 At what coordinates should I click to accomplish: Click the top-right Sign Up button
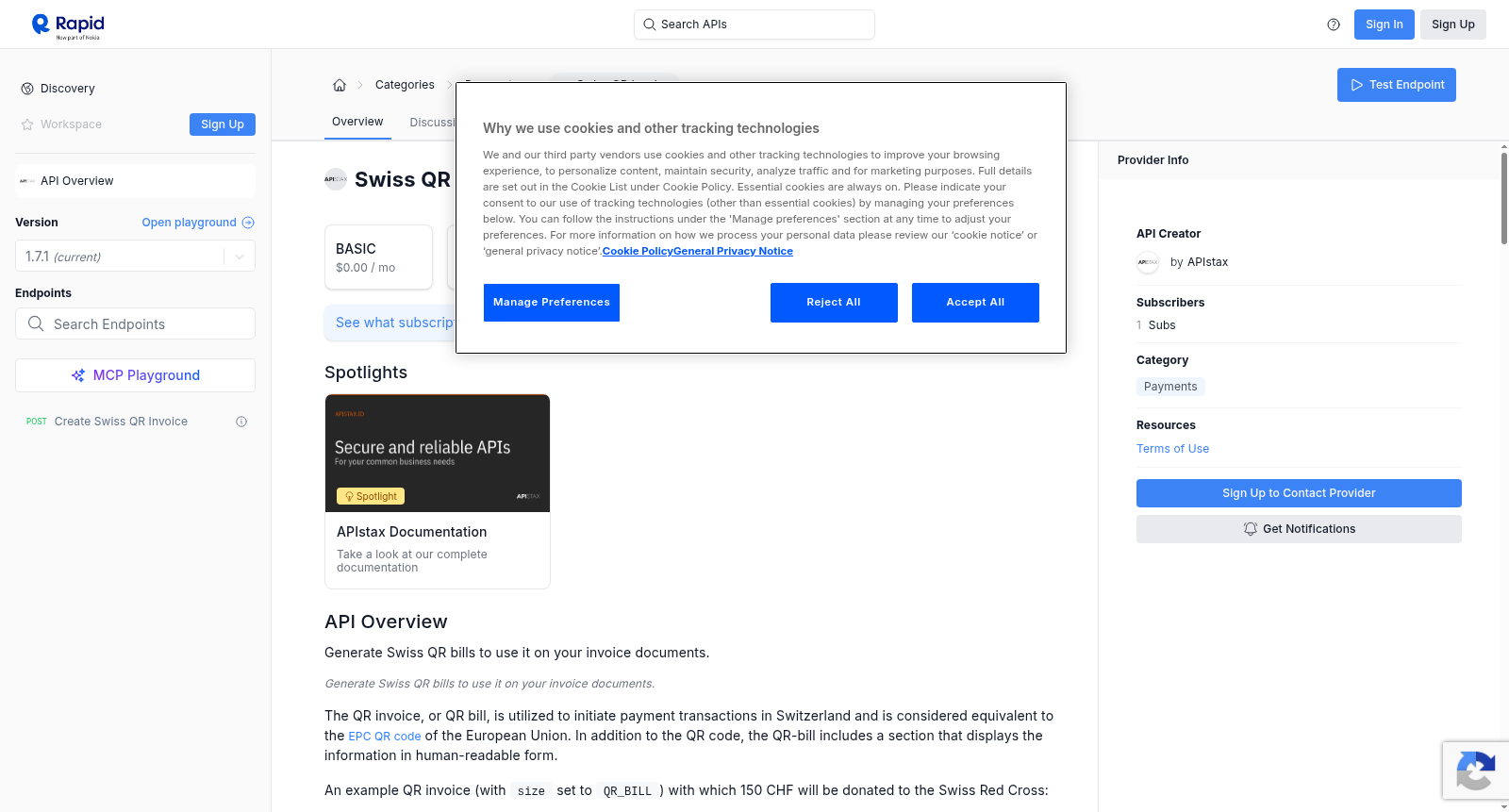1453,25
